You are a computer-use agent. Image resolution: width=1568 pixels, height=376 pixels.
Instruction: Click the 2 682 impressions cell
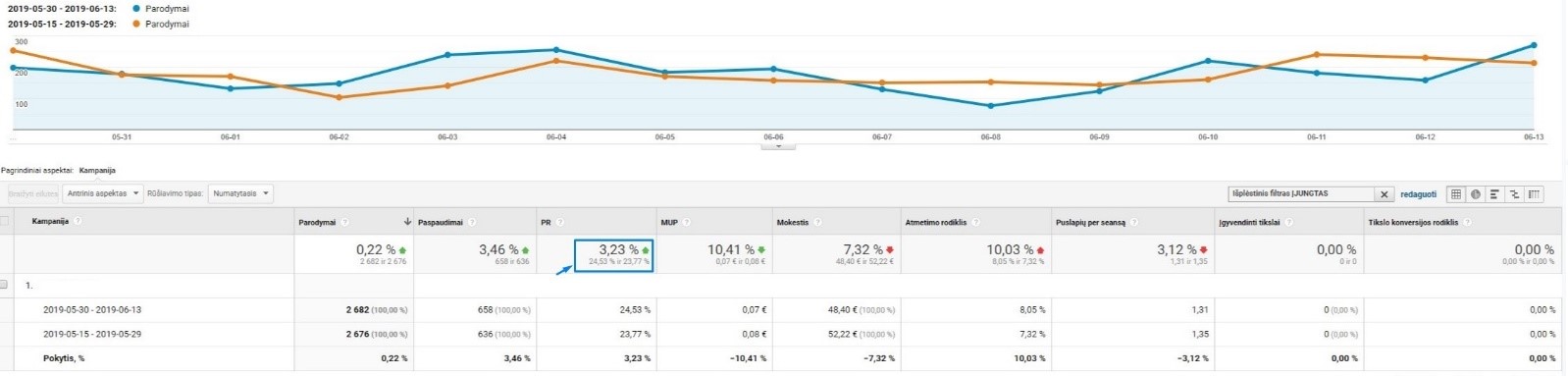point(357,309)
